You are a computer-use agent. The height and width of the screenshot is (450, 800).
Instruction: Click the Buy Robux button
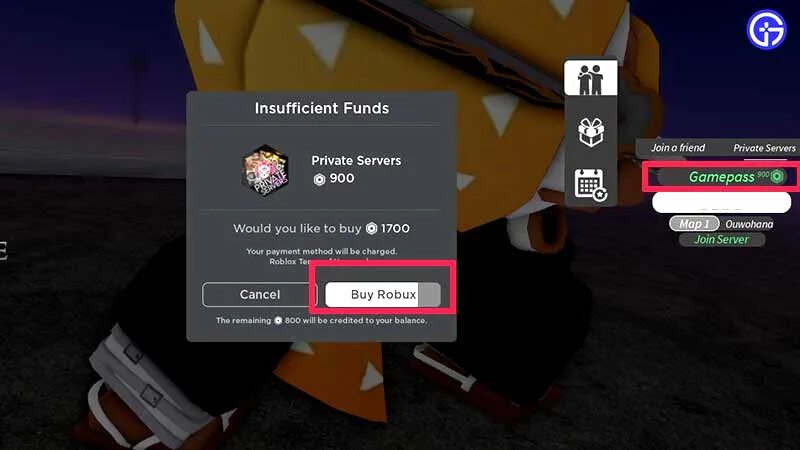[x=383, y=294]
